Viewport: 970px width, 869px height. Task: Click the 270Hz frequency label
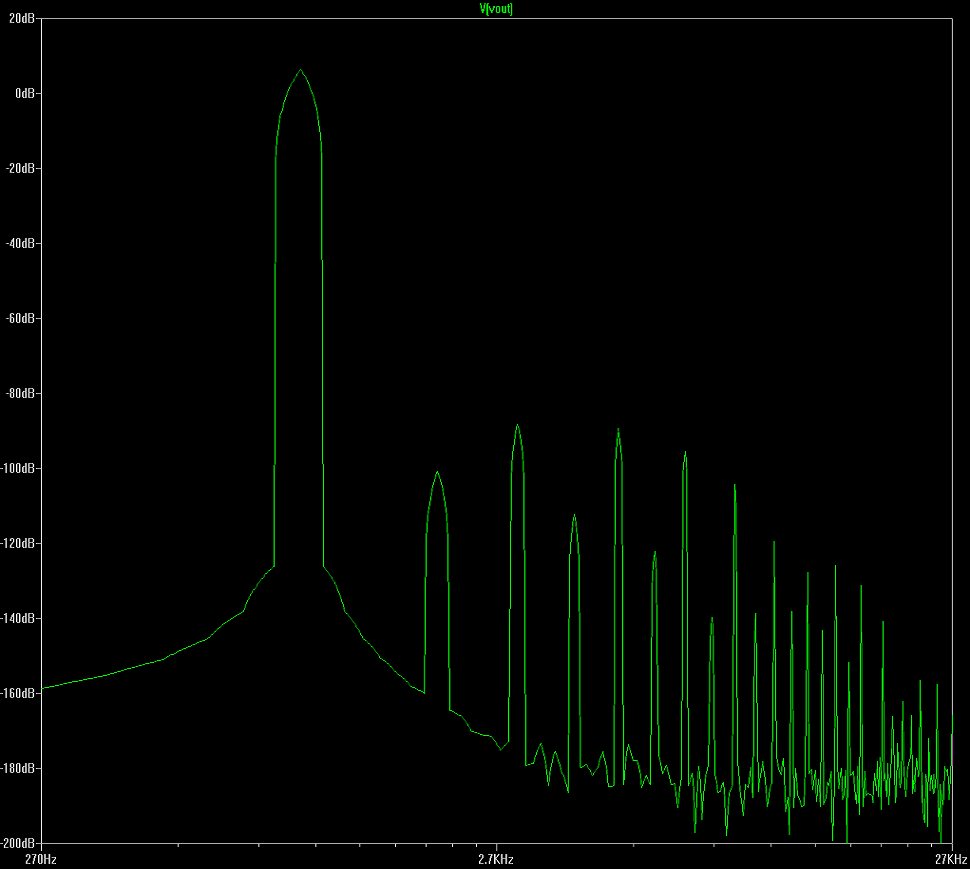click(41, 859)
